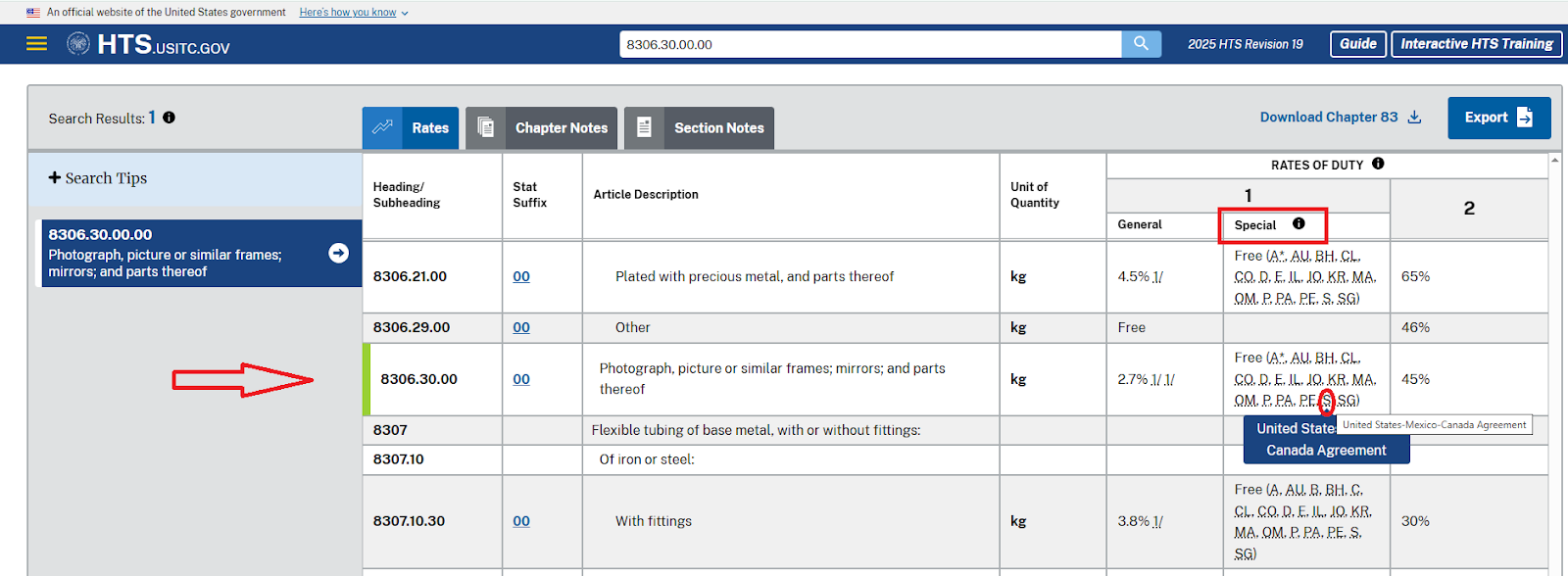
Task: Click the Rates of Duty info icon
Action: (1378, 164)
